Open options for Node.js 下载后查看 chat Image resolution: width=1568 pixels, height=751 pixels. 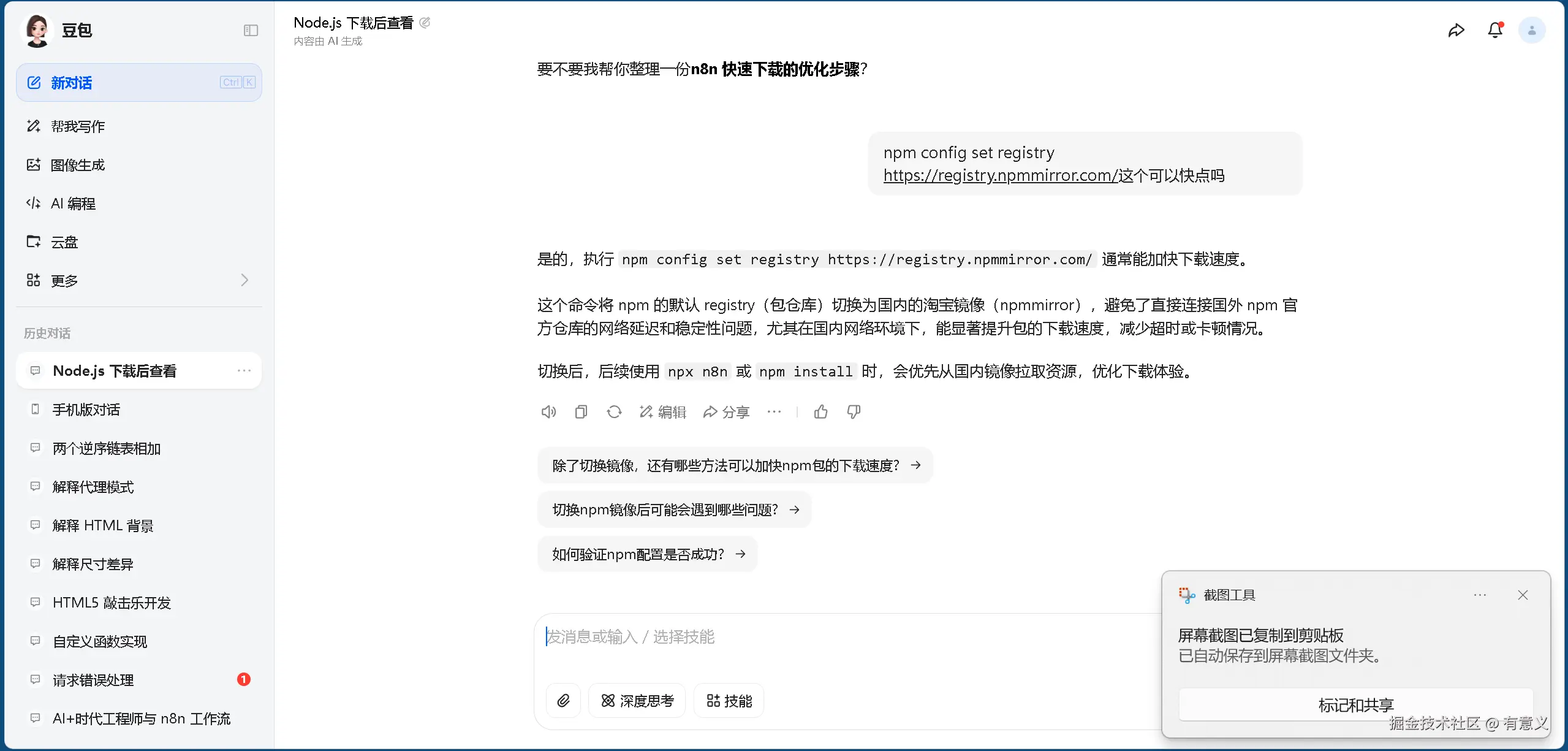pyautogui.click(x=244, y=370)
